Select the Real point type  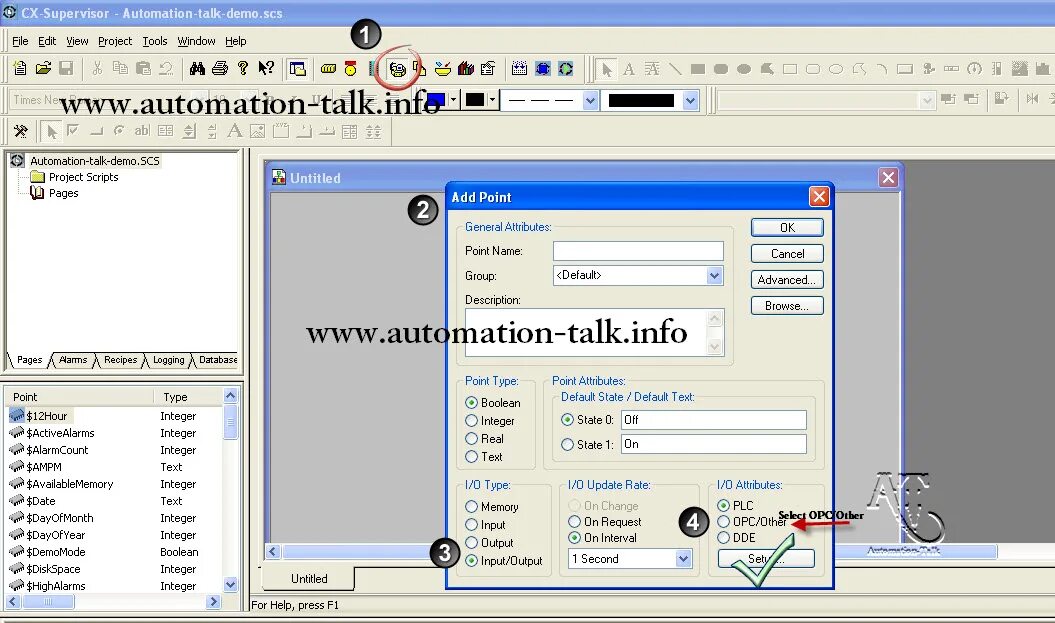coord(484,439)
